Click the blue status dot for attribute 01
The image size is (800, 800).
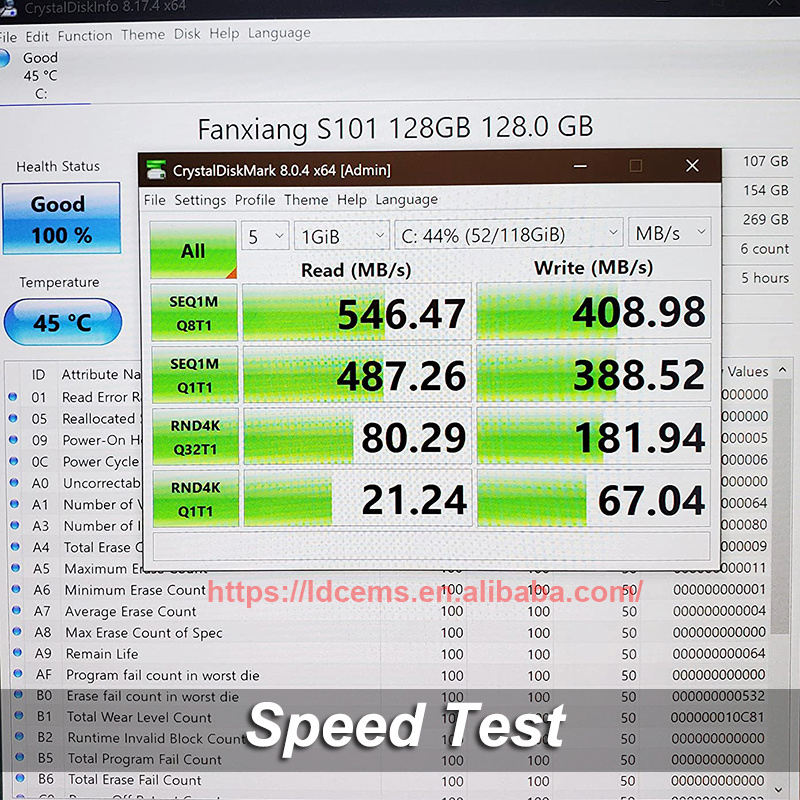coord(13,396)
